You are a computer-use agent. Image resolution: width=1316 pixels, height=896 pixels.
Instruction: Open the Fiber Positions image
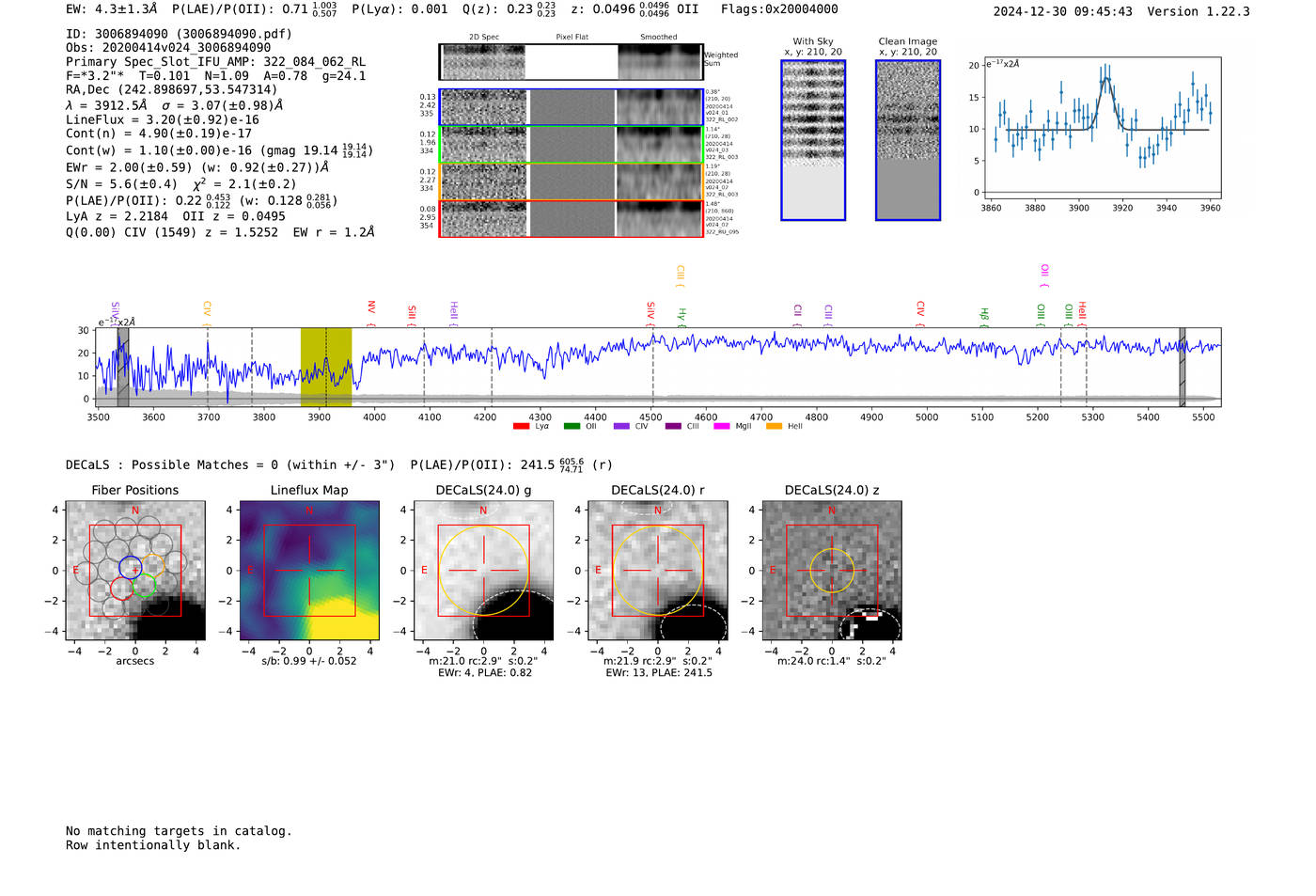tap(135, 571)
